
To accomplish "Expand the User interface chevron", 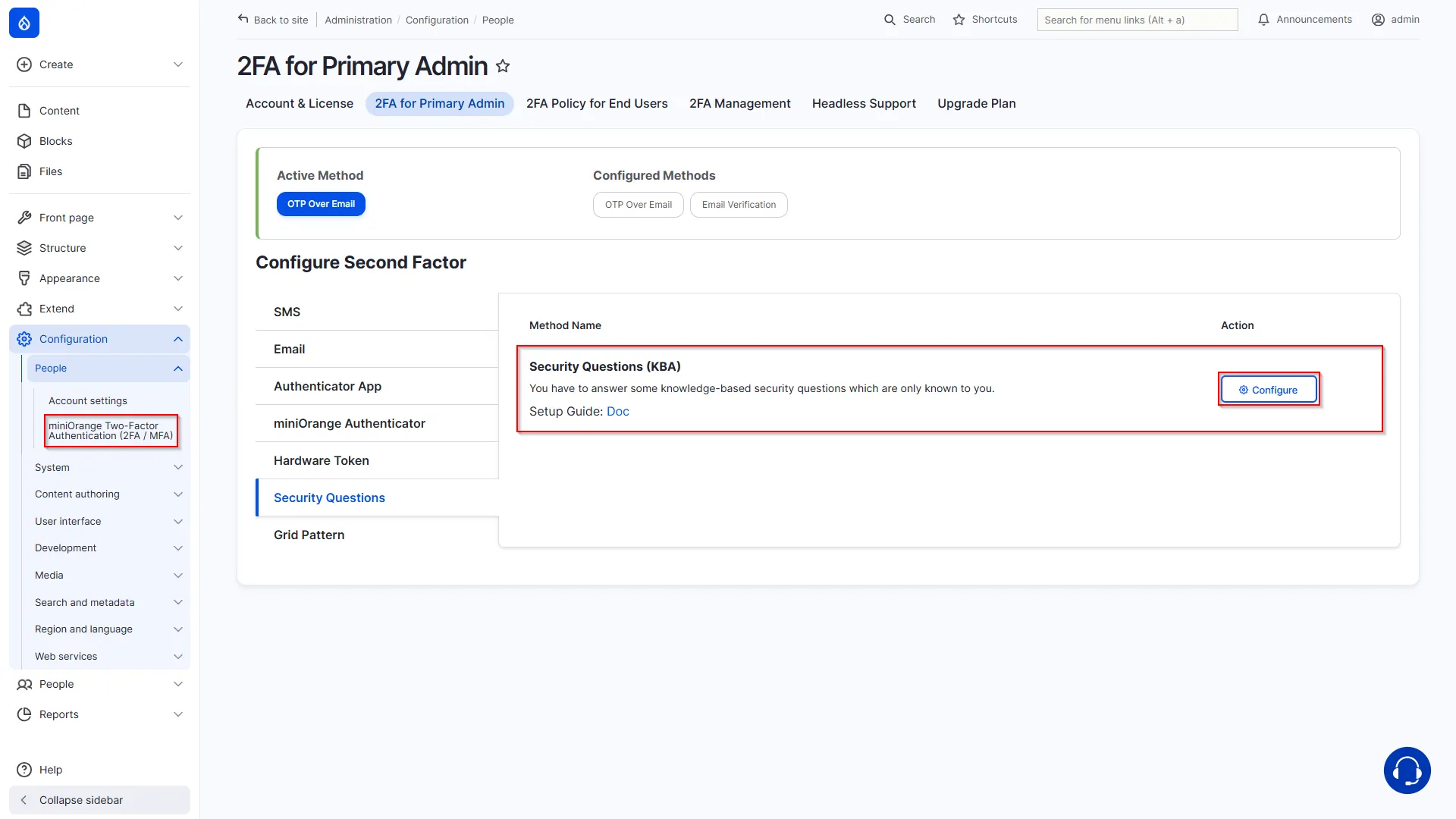I will [178, 522].
